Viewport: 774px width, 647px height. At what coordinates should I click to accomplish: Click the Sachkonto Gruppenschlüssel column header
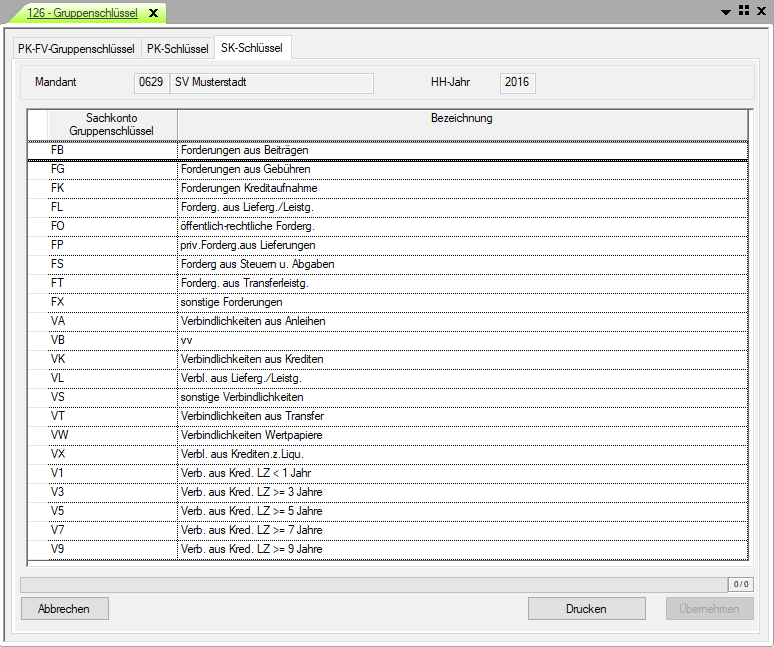pyautogui.click(x=111, y=125)
